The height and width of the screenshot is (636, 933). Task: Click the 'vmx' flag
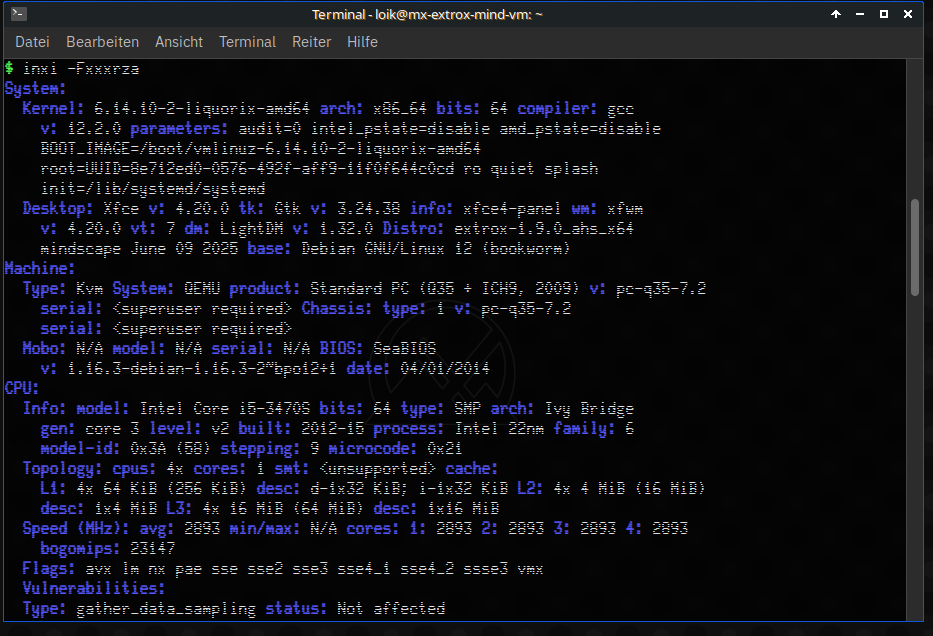[x=530, y=569]
